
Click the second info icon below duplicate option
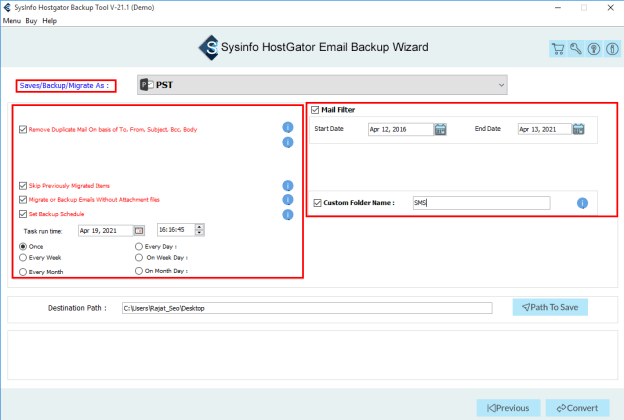tap(288, 142)
